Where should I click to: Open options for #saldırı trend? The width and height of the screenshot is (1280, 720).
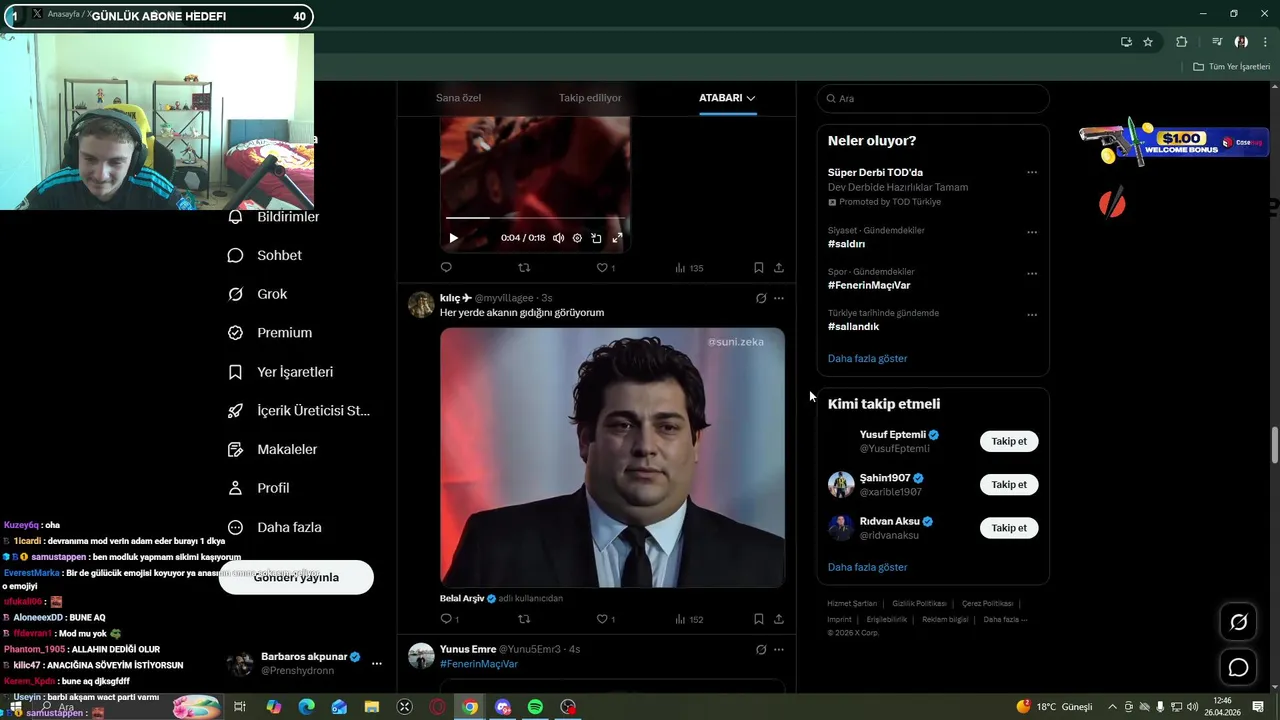[x=1032, y=232]
